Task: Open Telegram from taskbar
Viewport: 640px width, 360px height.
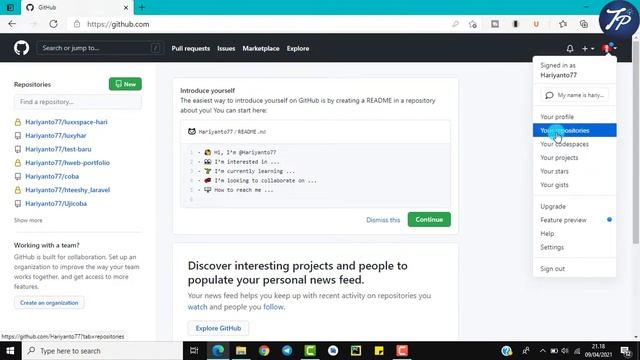Action: (x=287, y=351)
